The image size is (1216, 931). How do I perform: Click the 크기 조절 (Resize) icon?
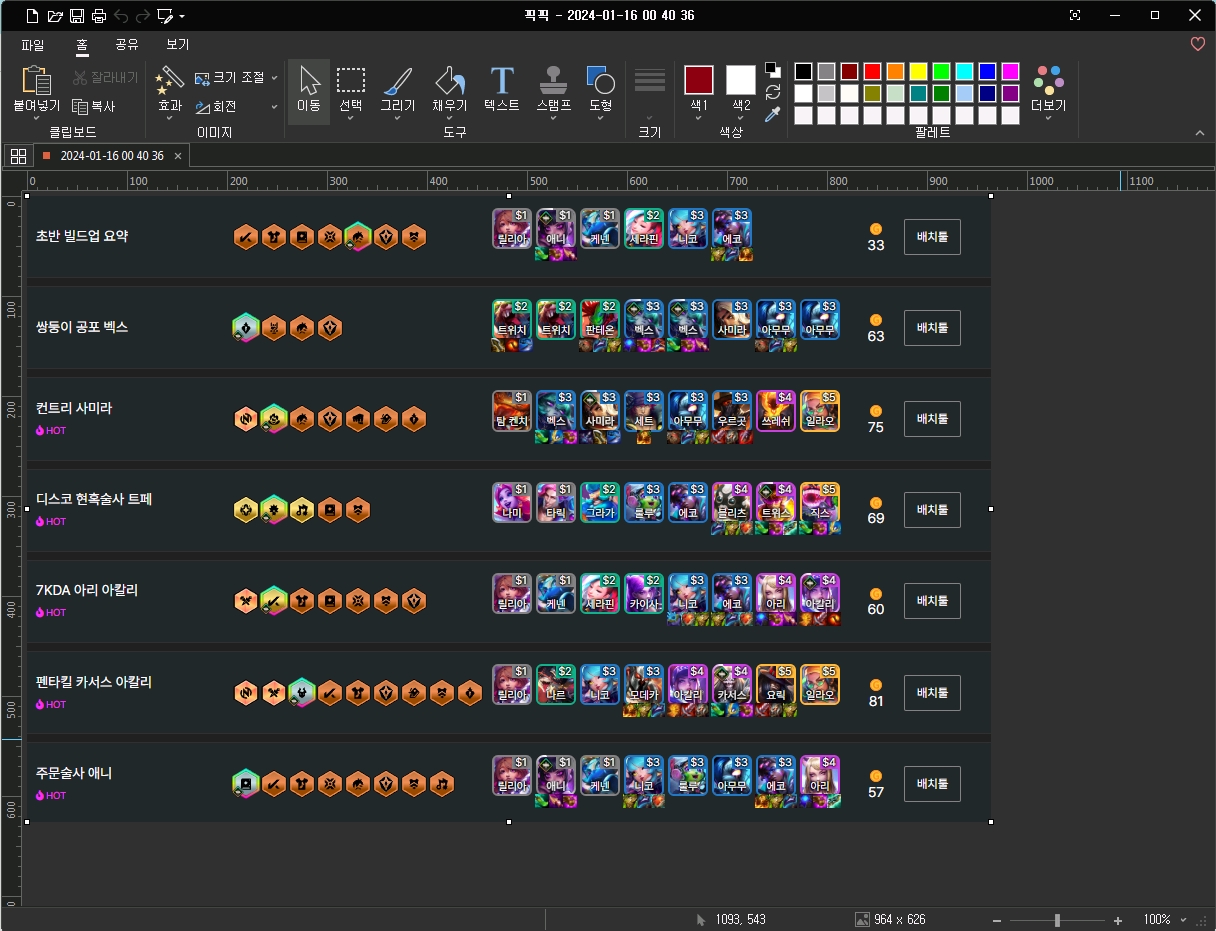coord(202,78)
